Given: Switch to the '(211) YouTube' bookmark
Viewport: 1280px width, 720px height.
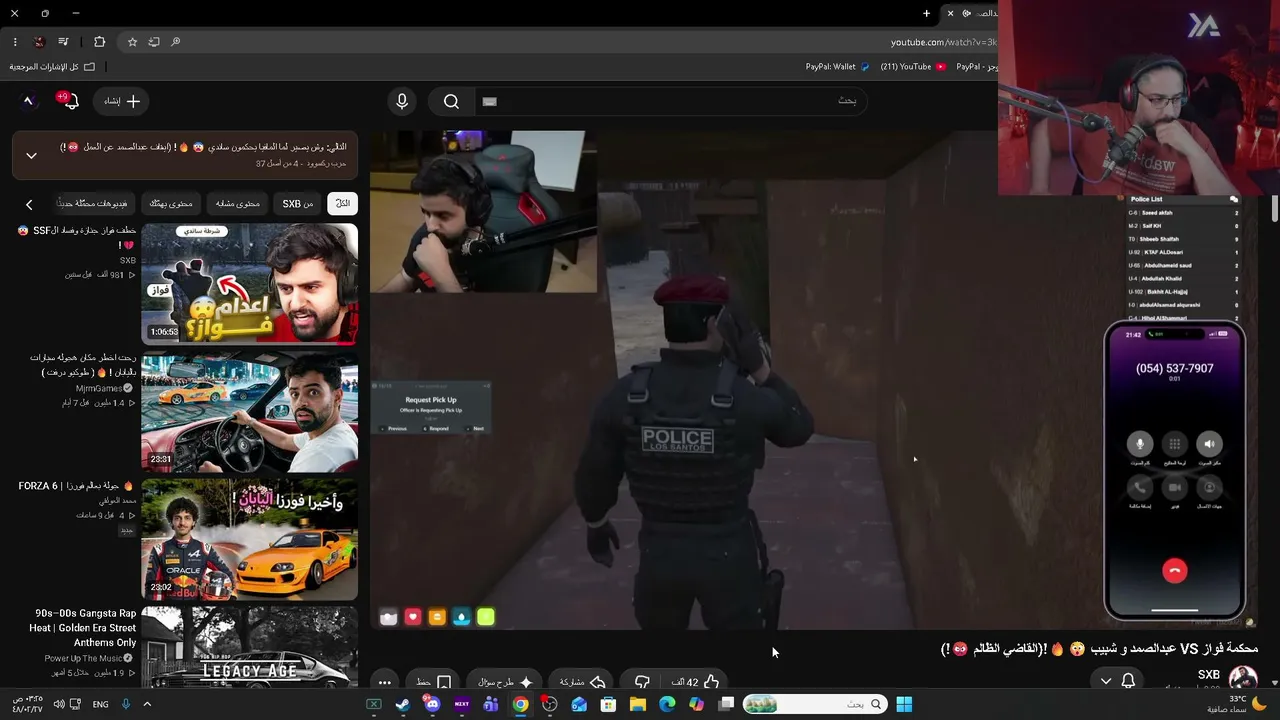Looking at the screenshot, I should [912, 67].
